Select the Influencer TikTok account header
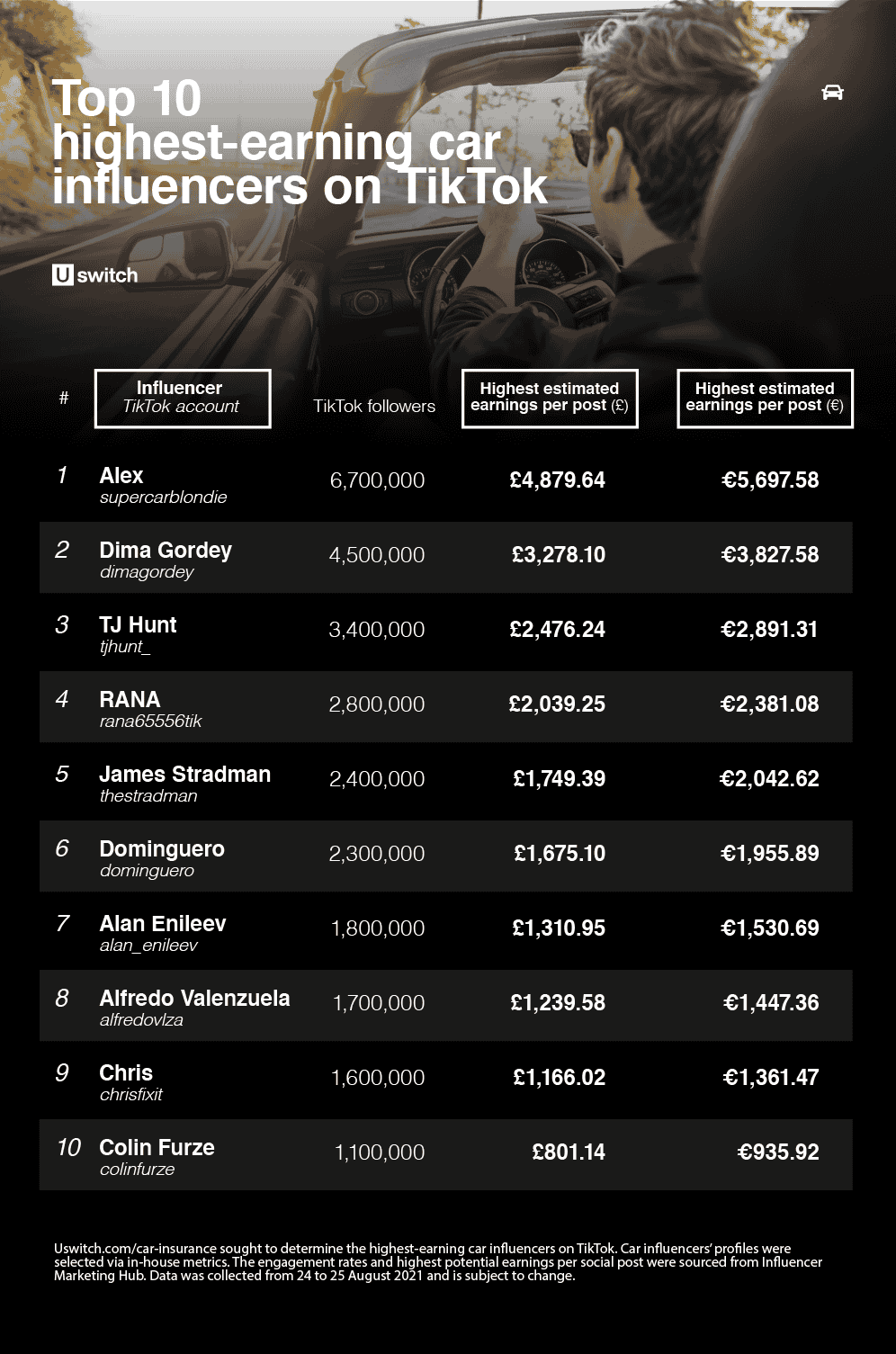Image resolution: width=896 pixels, height=1354 pixels. coord(183,398)
